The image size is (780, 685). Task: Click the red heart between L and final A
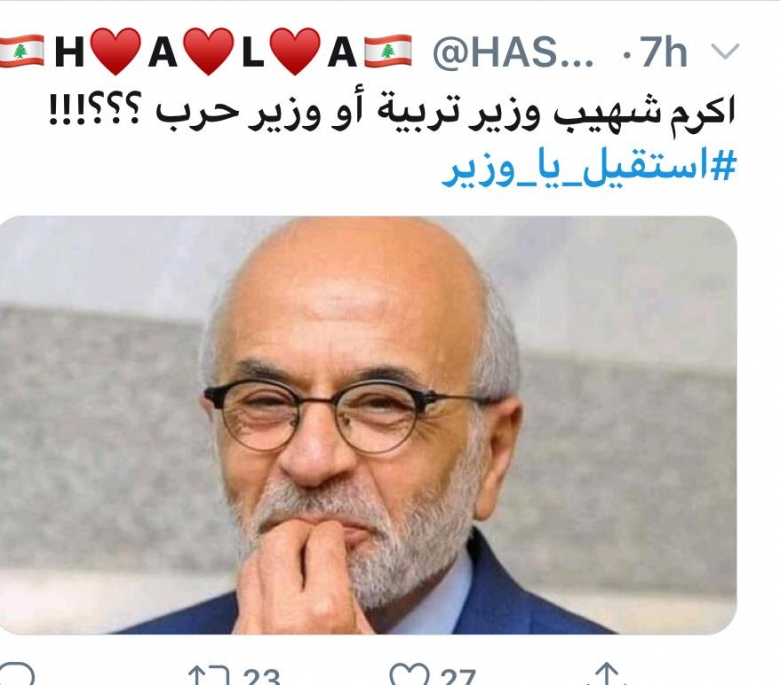(x=295, y=52)
